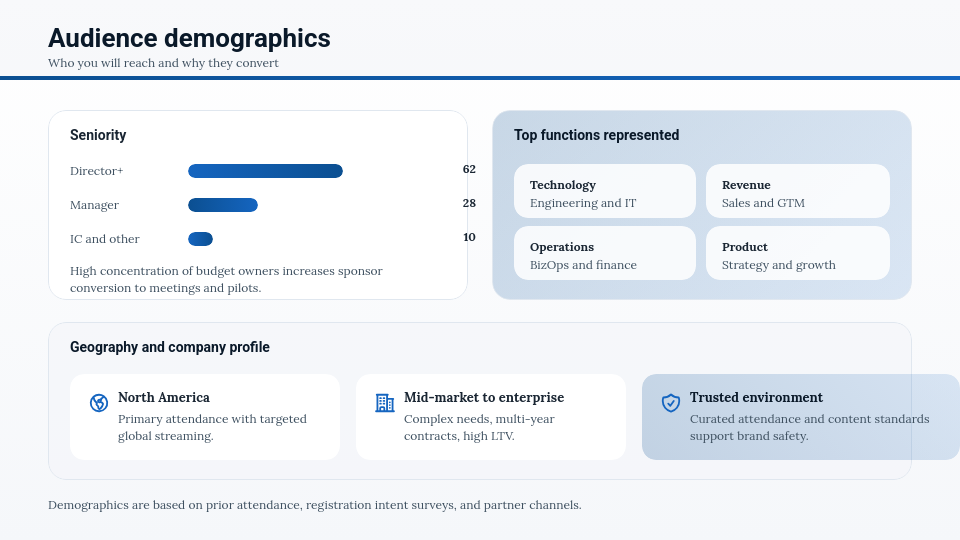Click the Mid-market to enterprise title
Viewport: 960px width, 540px height.
(484, 397)
